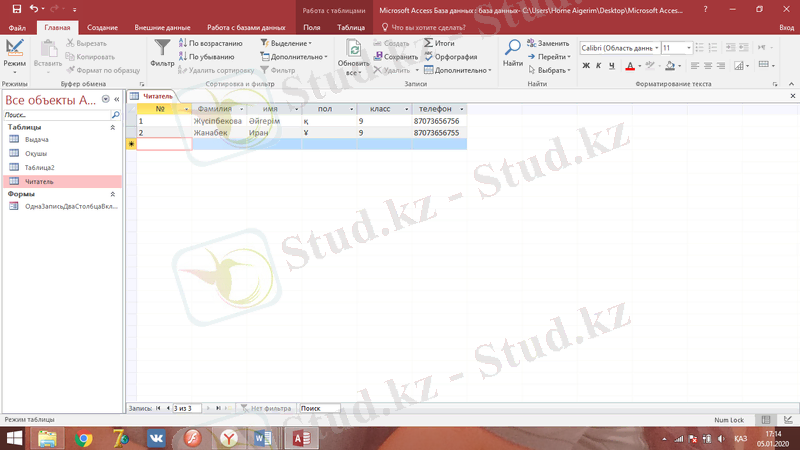Open the font size dropdown
The image size is (800, 450).
point(690,48)
